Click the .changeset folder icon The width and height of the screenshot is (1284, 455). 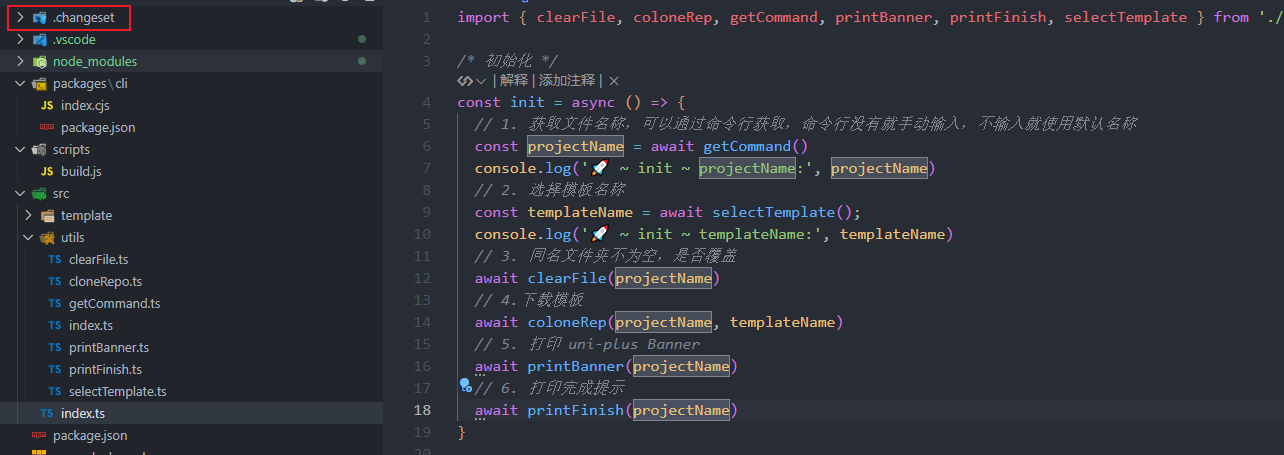pos(40,18)
